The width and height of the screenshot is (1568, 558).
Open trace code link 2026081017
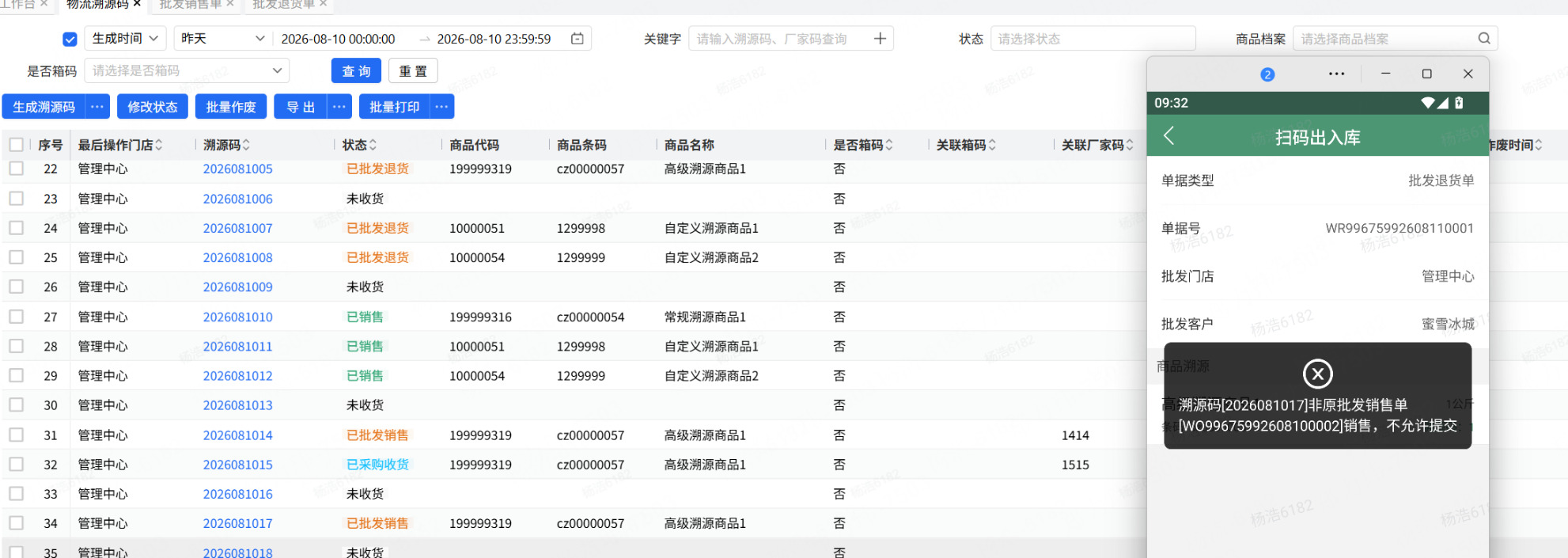coord(238,523)
